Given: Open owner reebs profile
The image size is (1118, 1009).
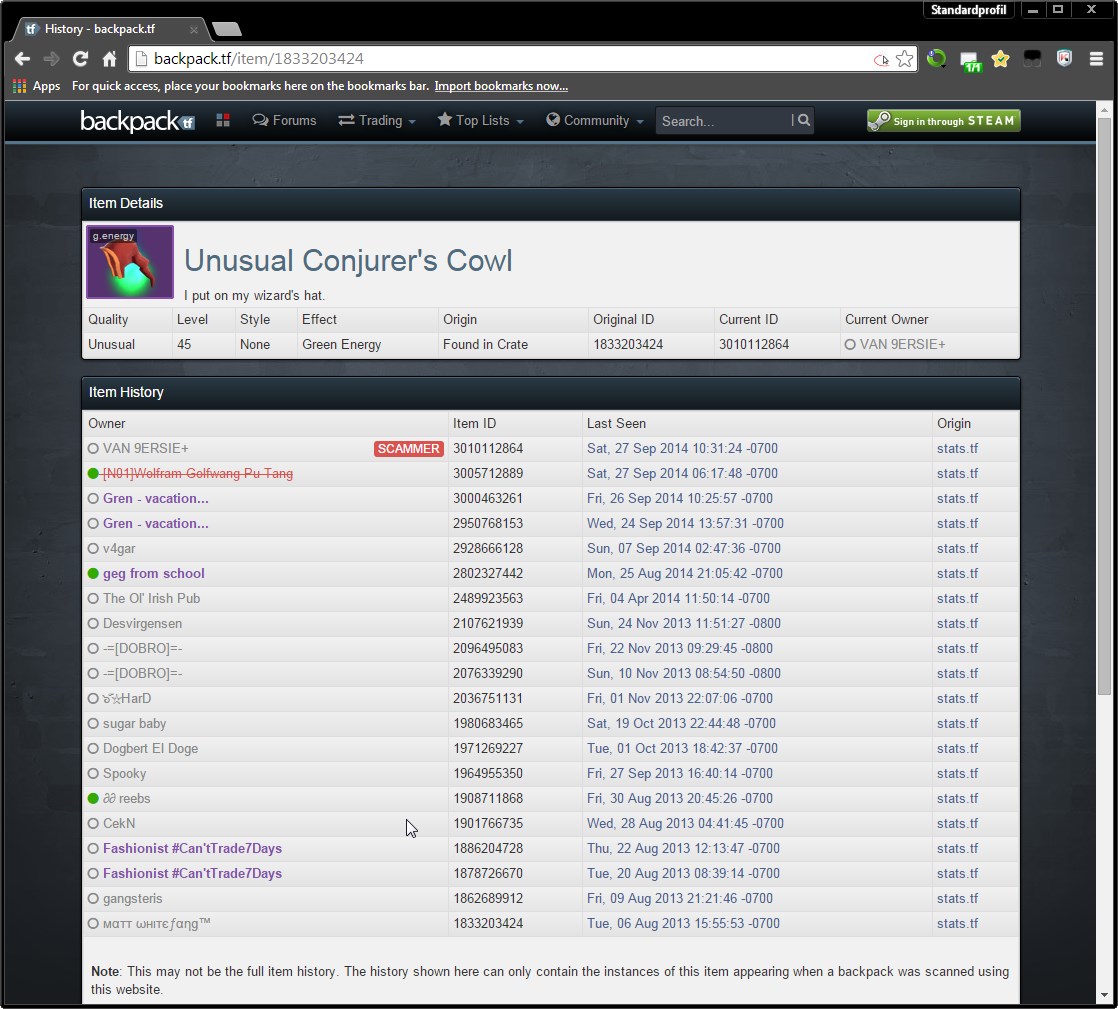Looking at the screenshot, I should pyautogui.click(x=126, y=799).
